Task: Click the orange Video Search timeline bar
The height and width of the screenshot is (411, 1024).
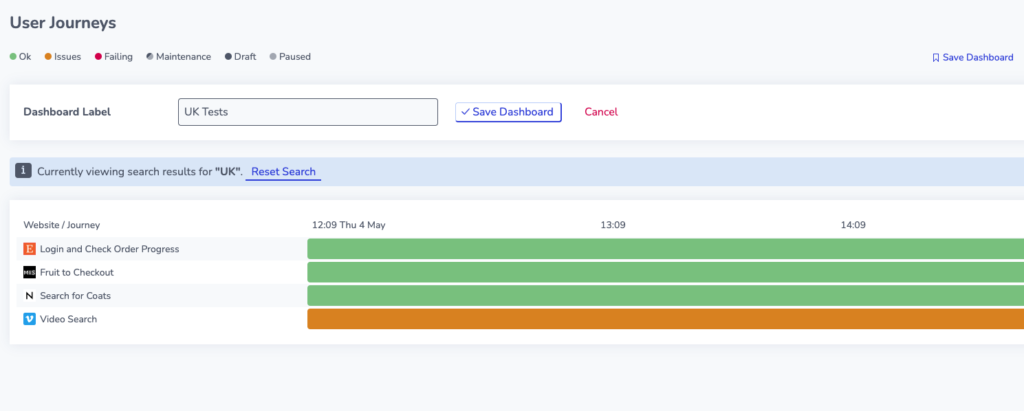Action: (665, 320)
